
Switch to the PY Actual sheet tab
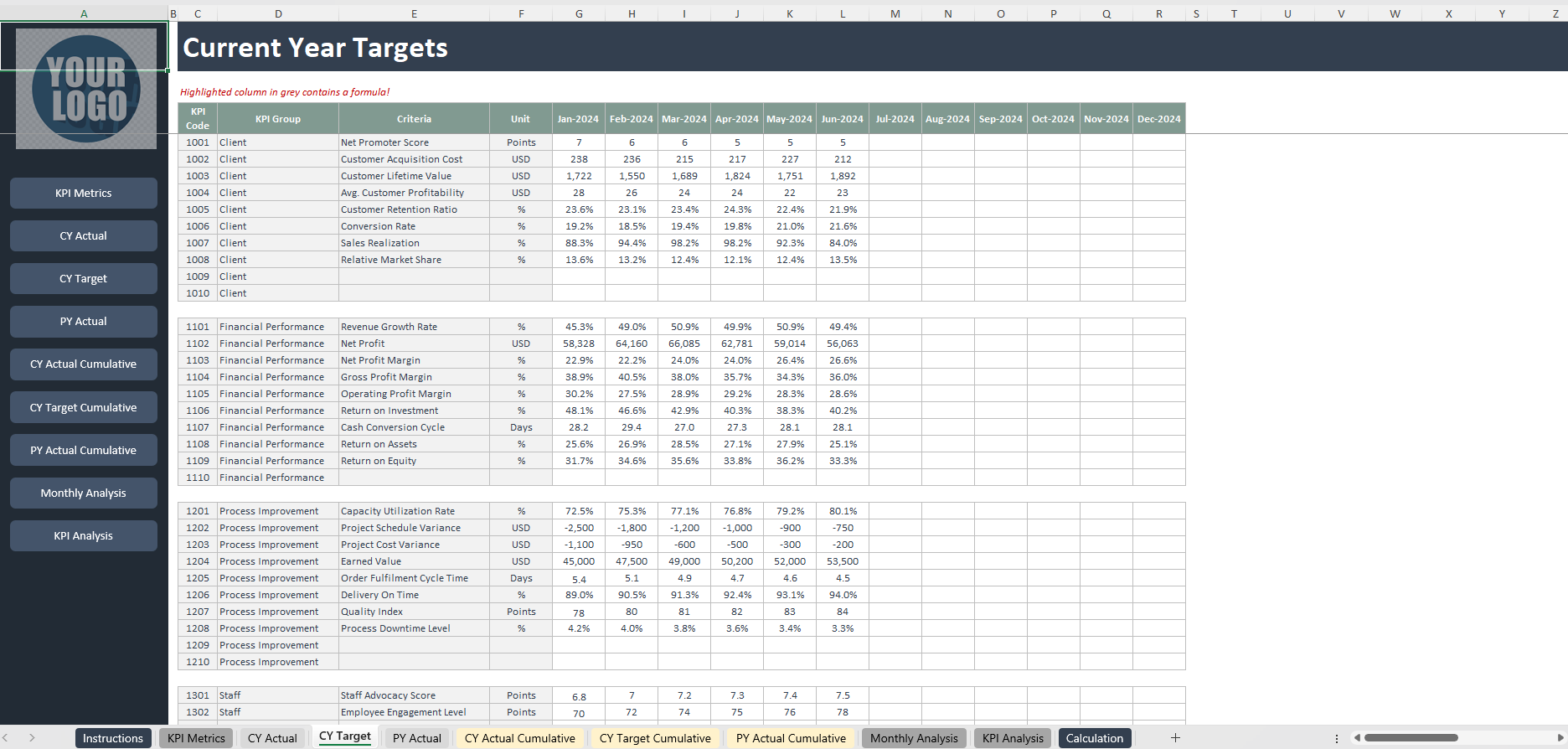pos(417,738)
